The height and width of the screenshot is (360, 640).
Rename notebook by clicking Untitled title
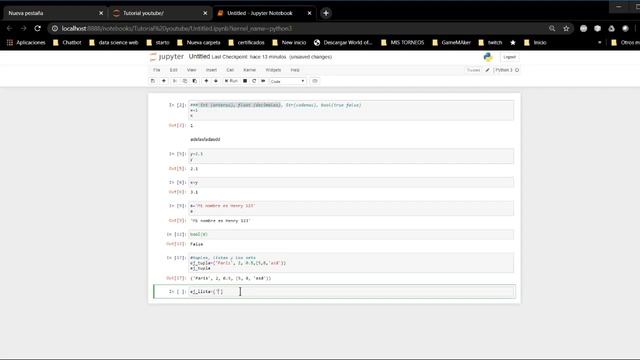199,56
